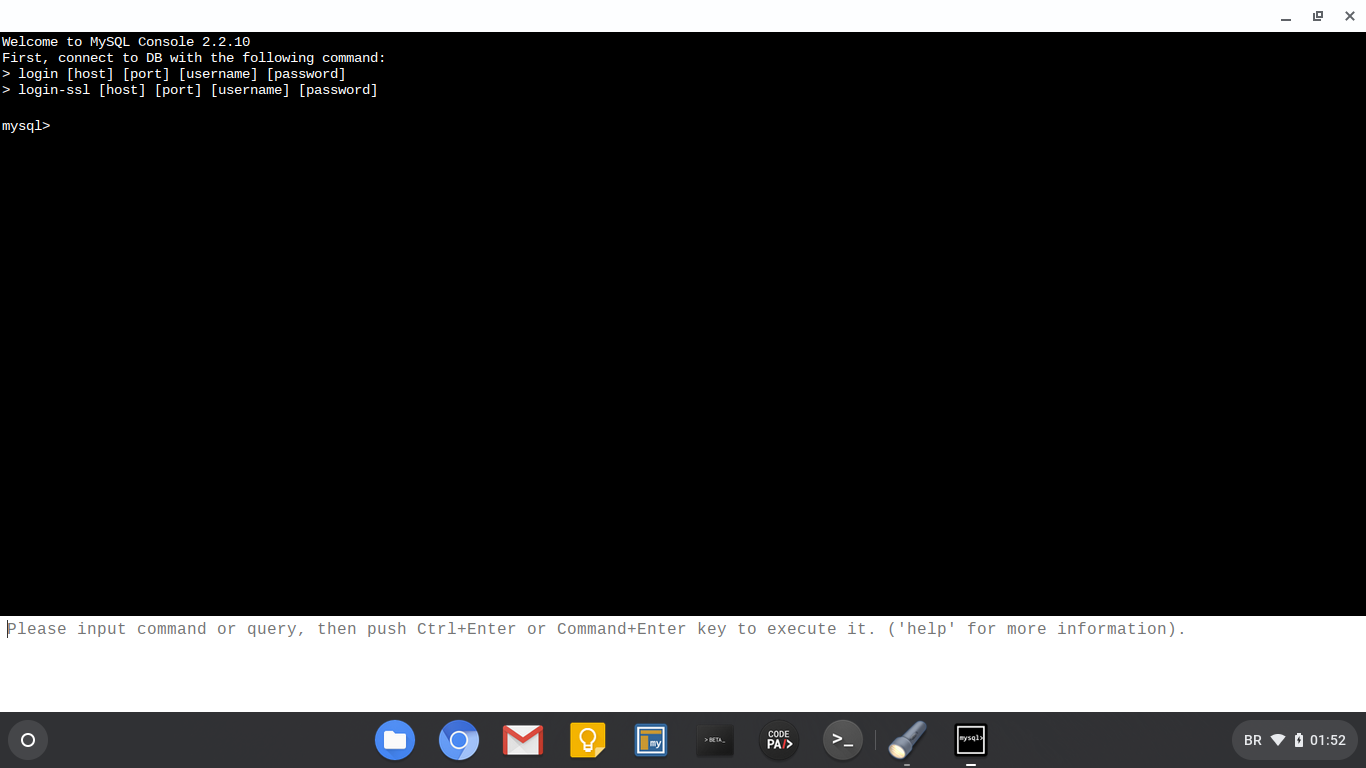
Task: Open the Wi-Fi status icon
Action: point(1278,740)
